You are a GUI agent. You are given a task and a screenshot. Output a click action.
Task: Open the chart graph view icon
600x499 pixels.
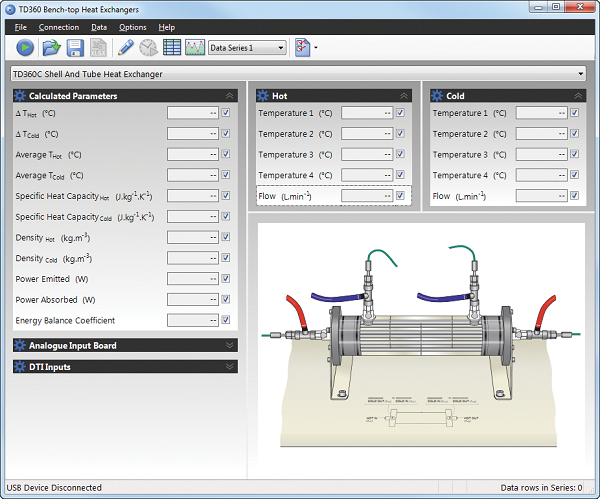[194, 47]
